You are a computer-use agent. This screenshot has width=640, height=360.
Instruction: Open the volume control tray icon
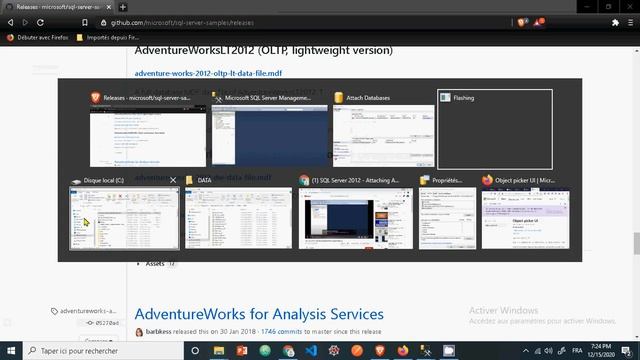point(549,351)
